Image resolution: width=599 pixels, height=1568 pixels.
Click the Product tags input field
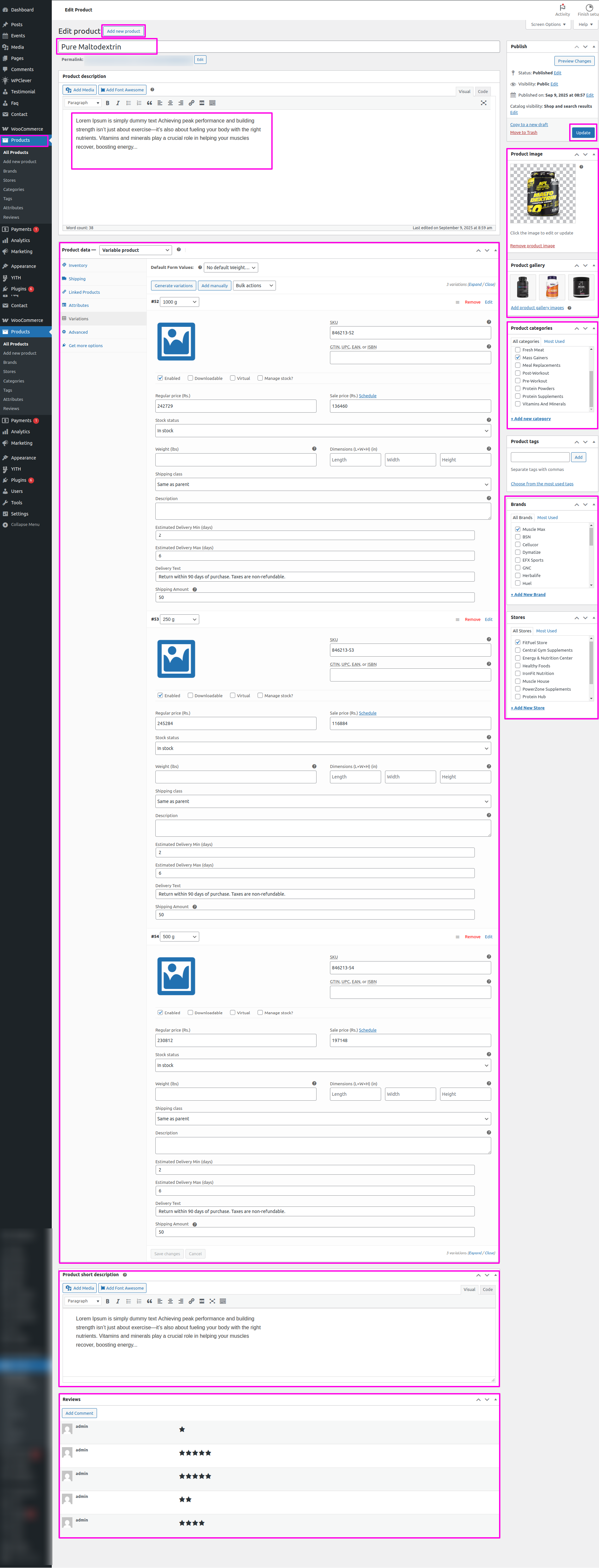pos(539,457)
